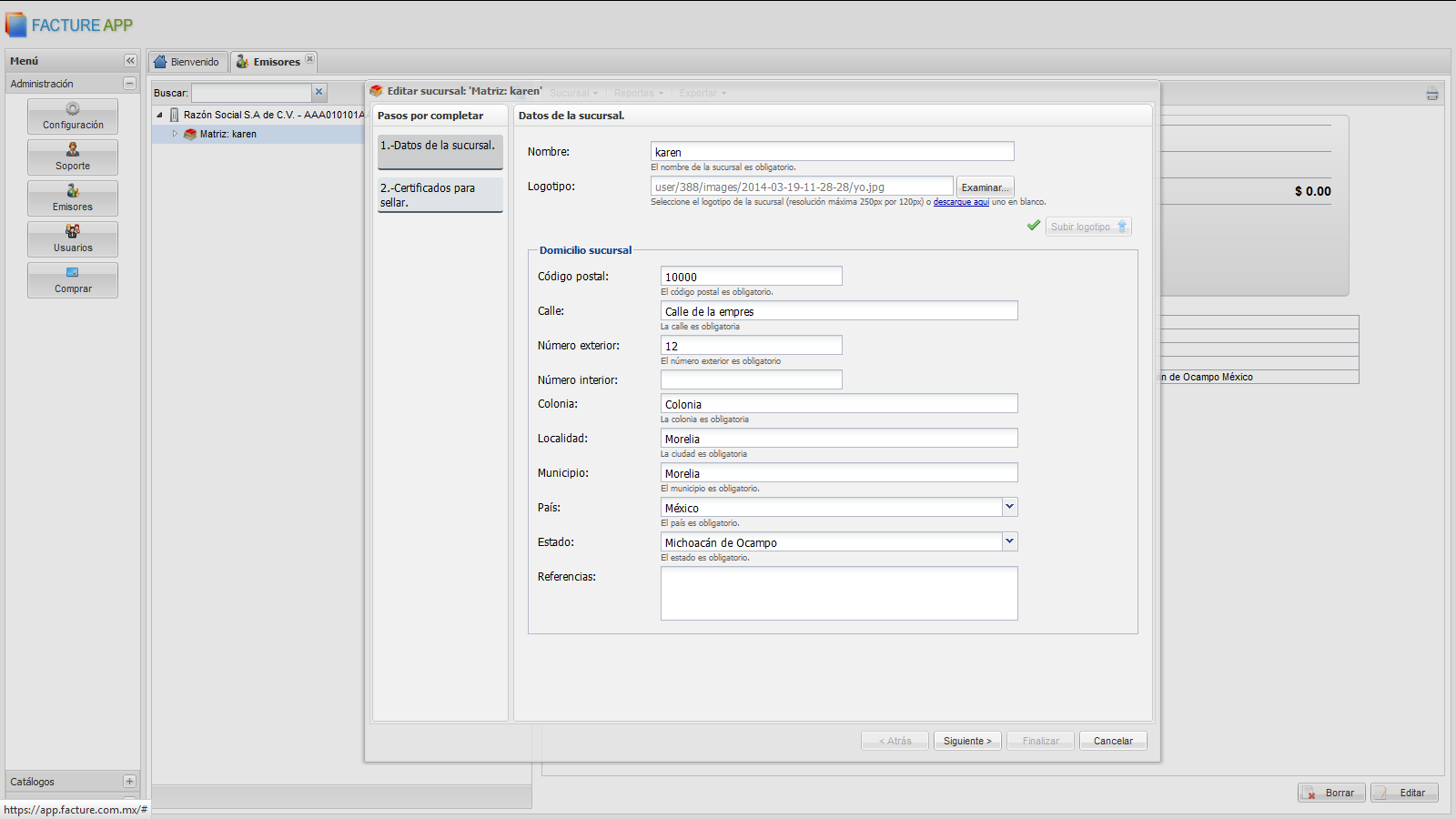Image resolution: width=1456 pixels, height=819 pixels.
Task: Expand the Matriz: karen tree node
Action: 175,134
